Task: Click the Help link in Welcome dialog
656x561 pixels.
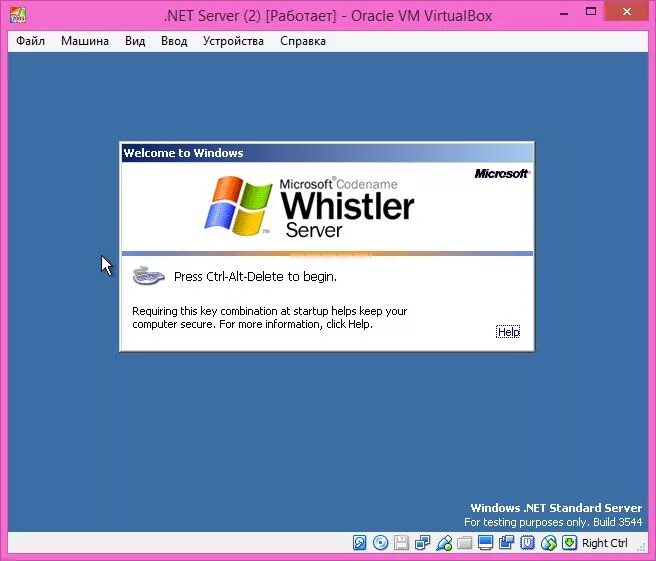Action: [x=508, y=332]
